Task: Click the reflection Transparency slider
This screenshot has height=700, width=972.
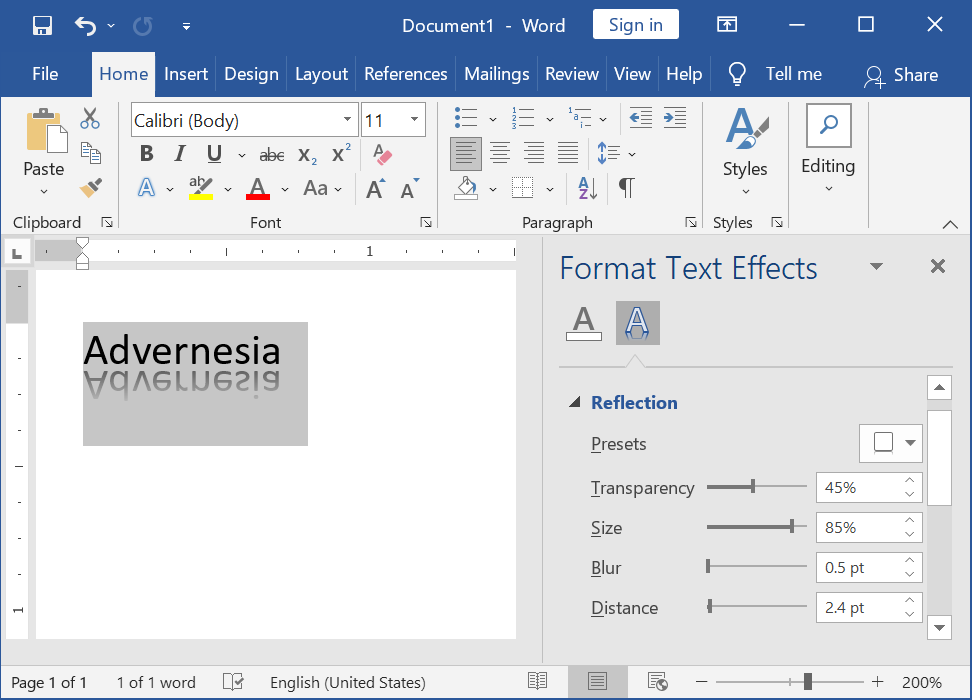Action: (756, 487)
